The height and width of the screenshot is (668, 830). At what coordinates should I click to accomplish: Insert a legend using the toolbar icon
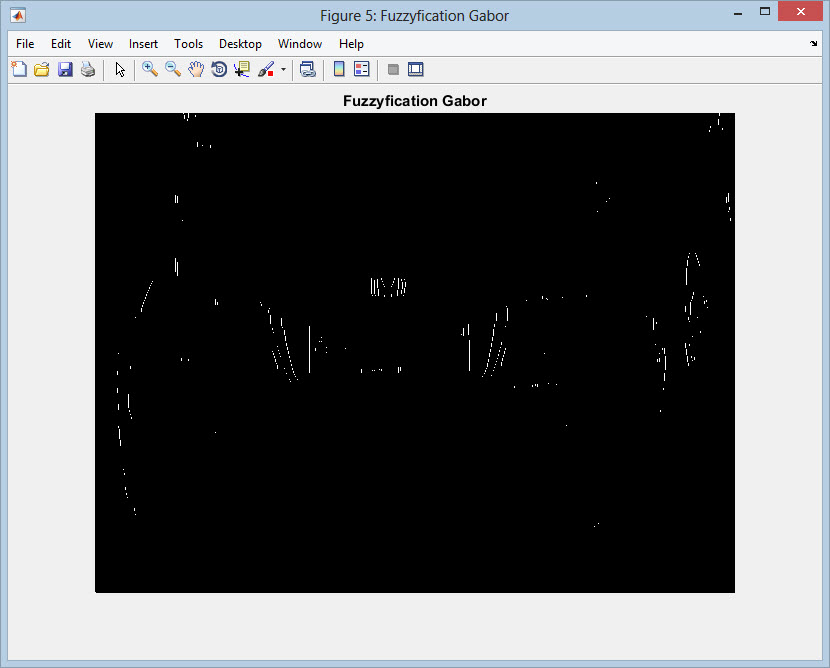pos(362,69)
